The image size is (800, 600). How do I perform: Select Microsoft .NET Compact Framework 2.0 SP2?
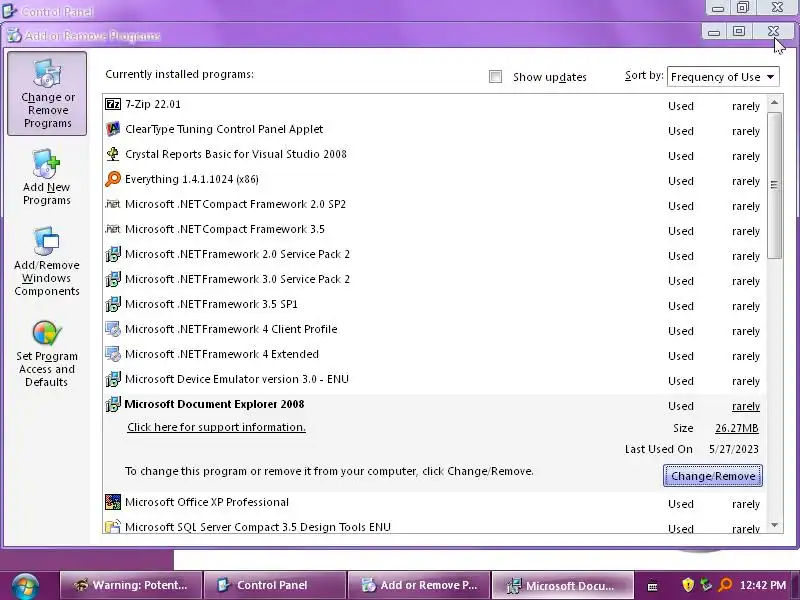point(434,205)
